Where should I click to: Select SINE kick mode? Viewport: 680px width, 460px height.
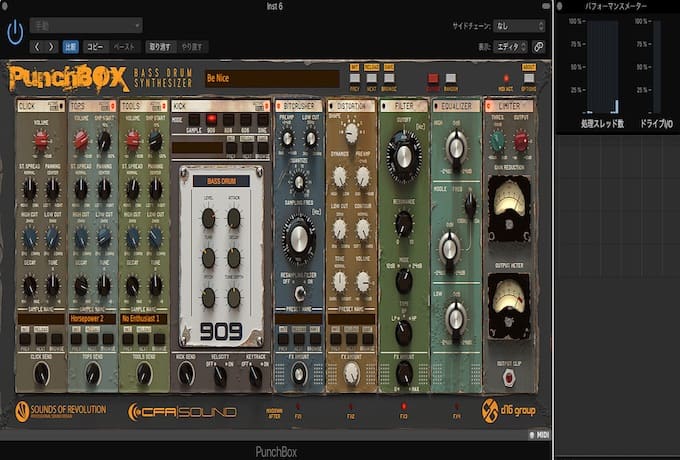(x=263, y=120)
